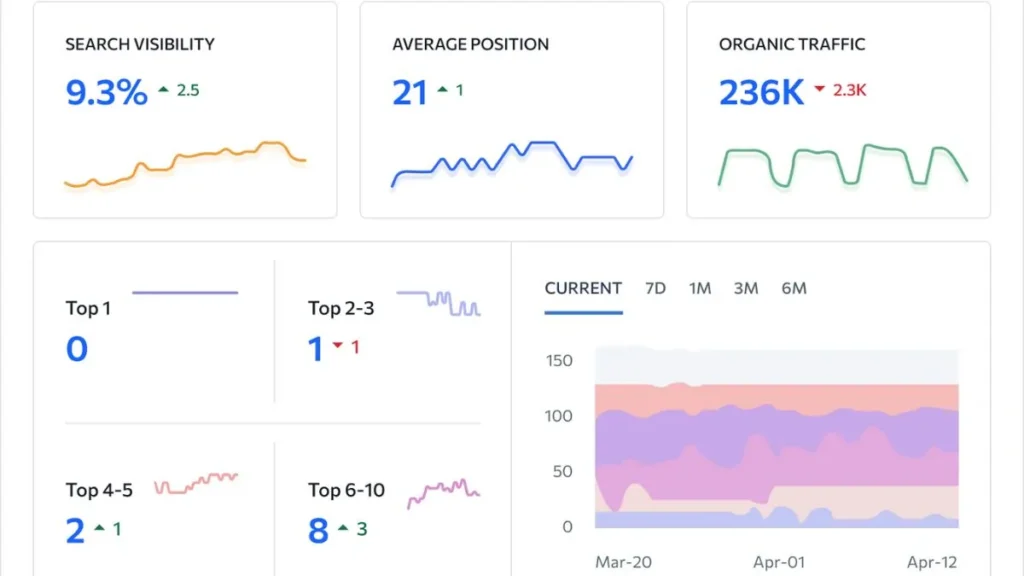The height and width of the screenshot is (576, 1024).
Task: Switch to the 7D tab
Action: pos(655,288)
